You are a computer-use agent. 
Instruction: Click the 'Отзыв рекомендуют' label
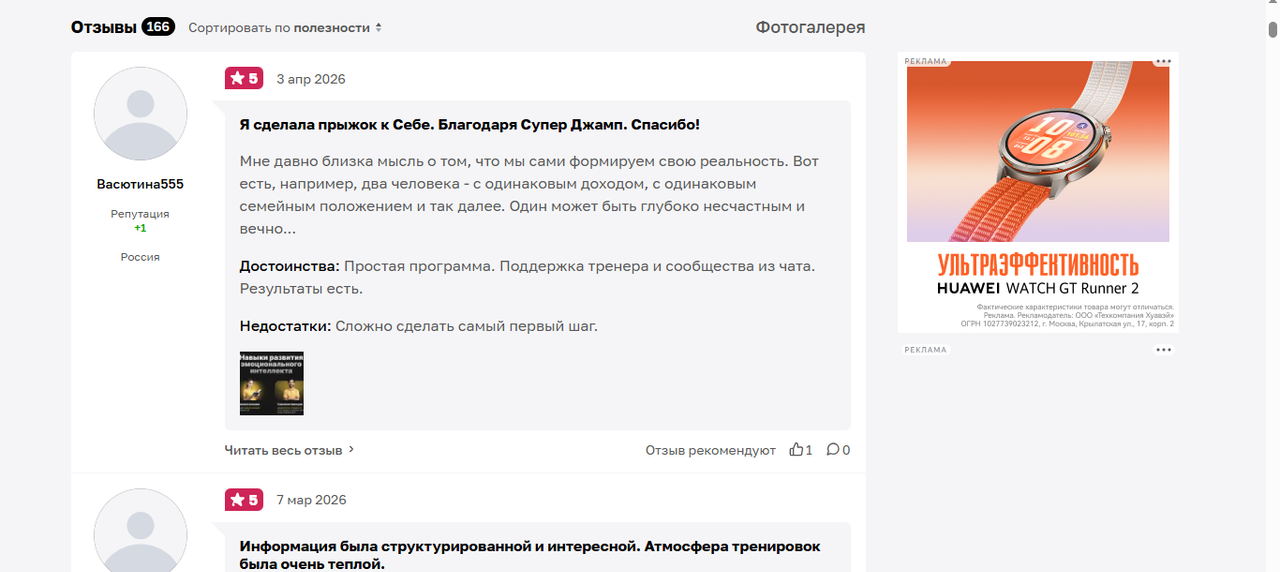tap(711, 450)
